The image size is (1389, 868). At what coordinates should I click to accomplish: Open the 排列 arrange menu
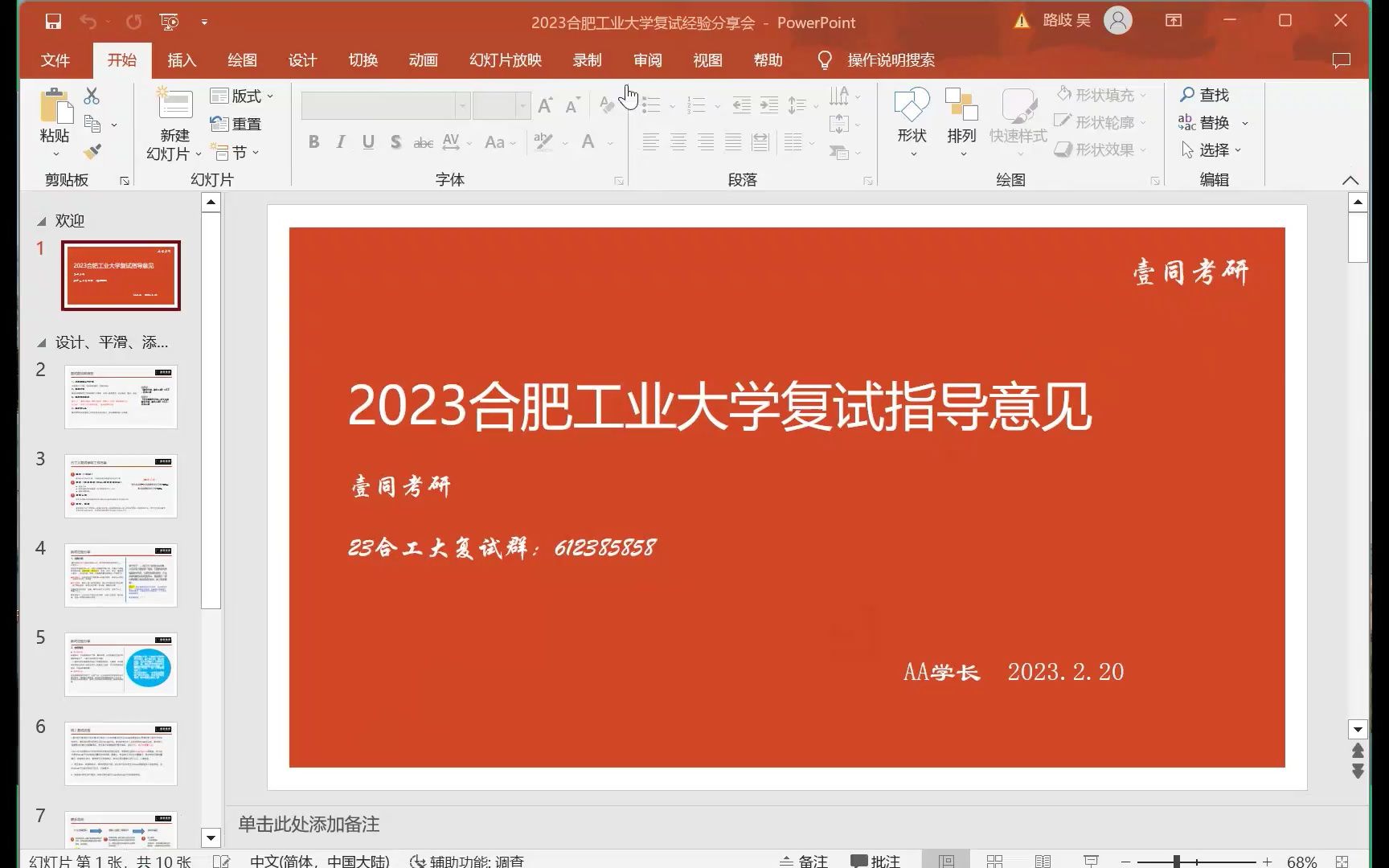[x=961, y=122]
